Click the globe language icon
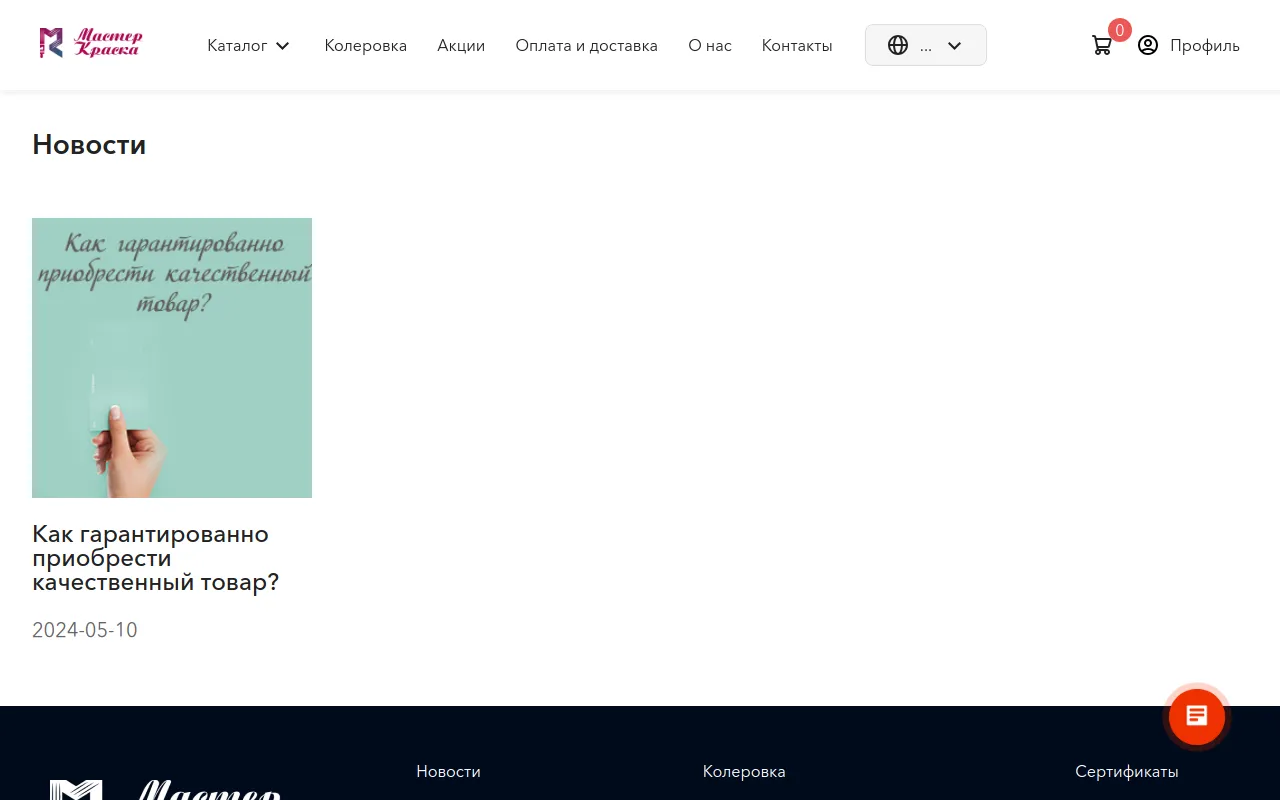 click(898, 45)
